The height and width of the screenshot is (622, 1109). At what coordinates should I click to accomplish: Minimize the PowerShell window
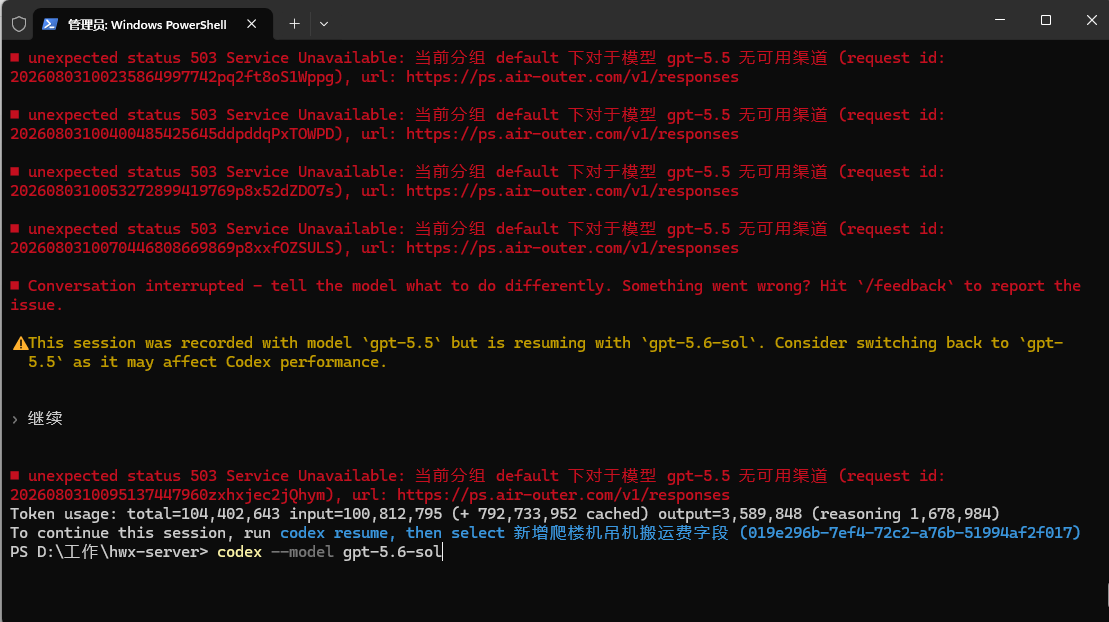tap(1000, 20)
